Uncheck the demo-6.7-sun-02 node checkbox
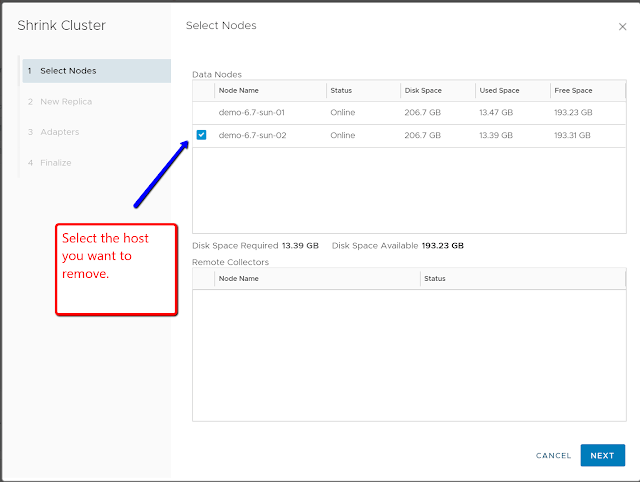 [x=202, y=135]
